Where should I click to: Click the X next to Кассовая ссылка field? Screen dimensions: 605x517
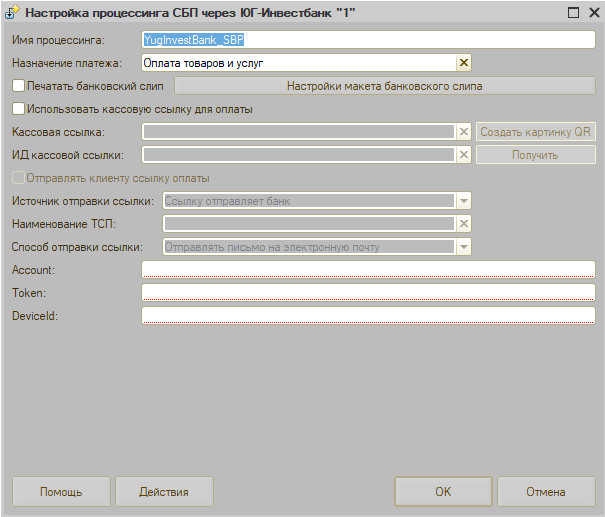click(x=463, y=132)
